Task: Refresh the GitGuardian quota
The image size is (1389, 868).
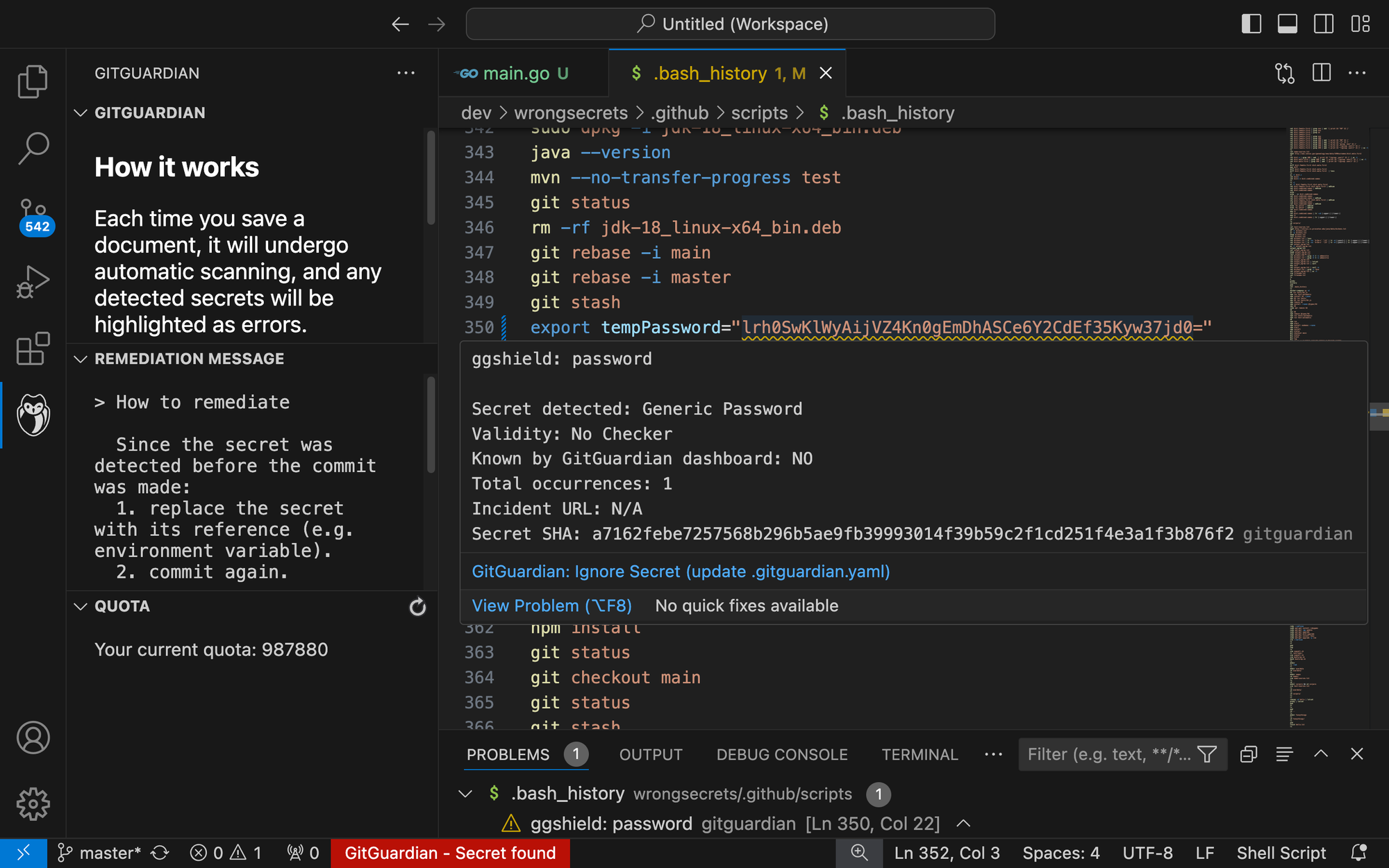Action: 417,606
